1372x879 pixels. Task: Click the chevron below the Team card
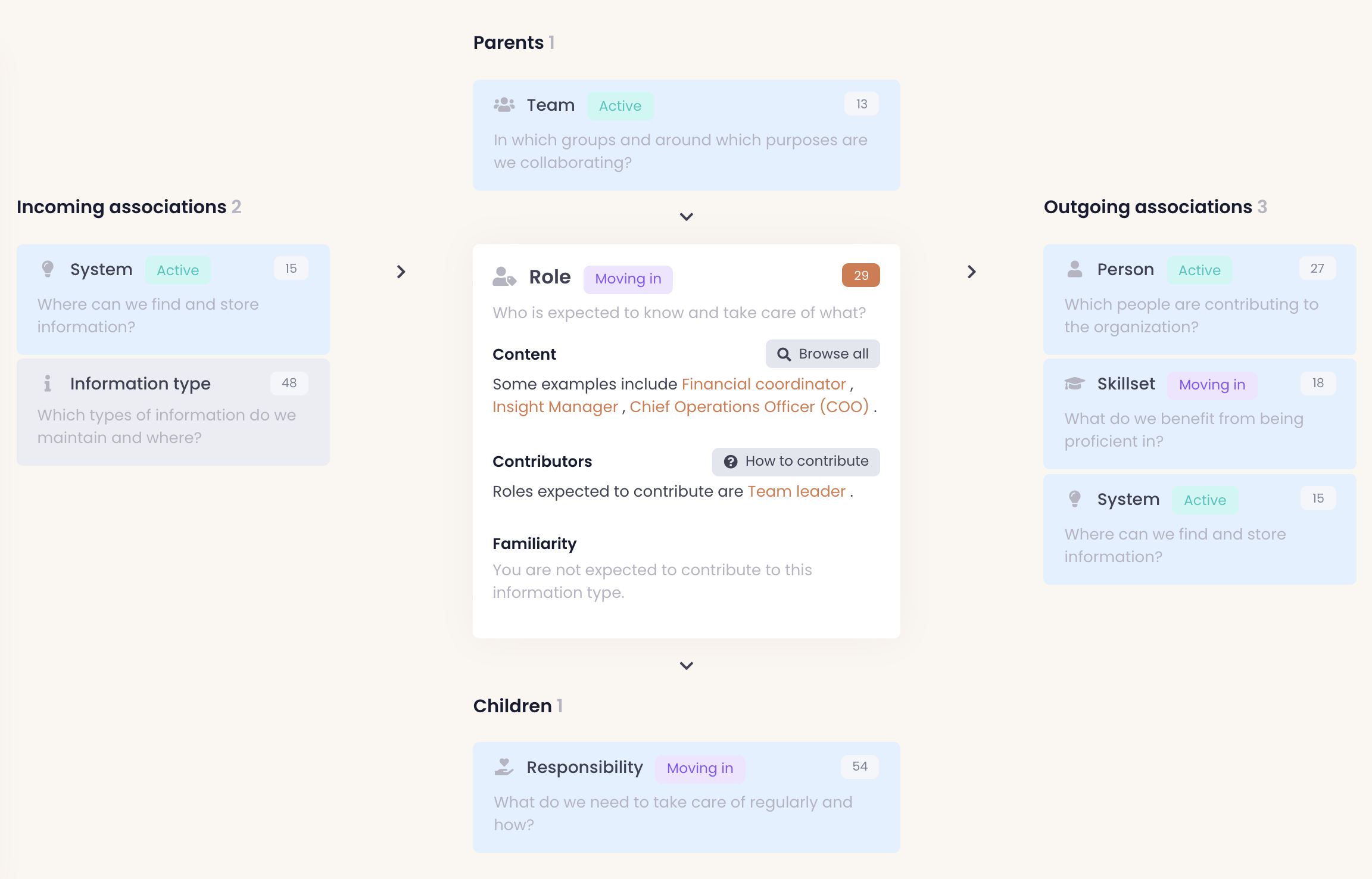click(686, 217)
